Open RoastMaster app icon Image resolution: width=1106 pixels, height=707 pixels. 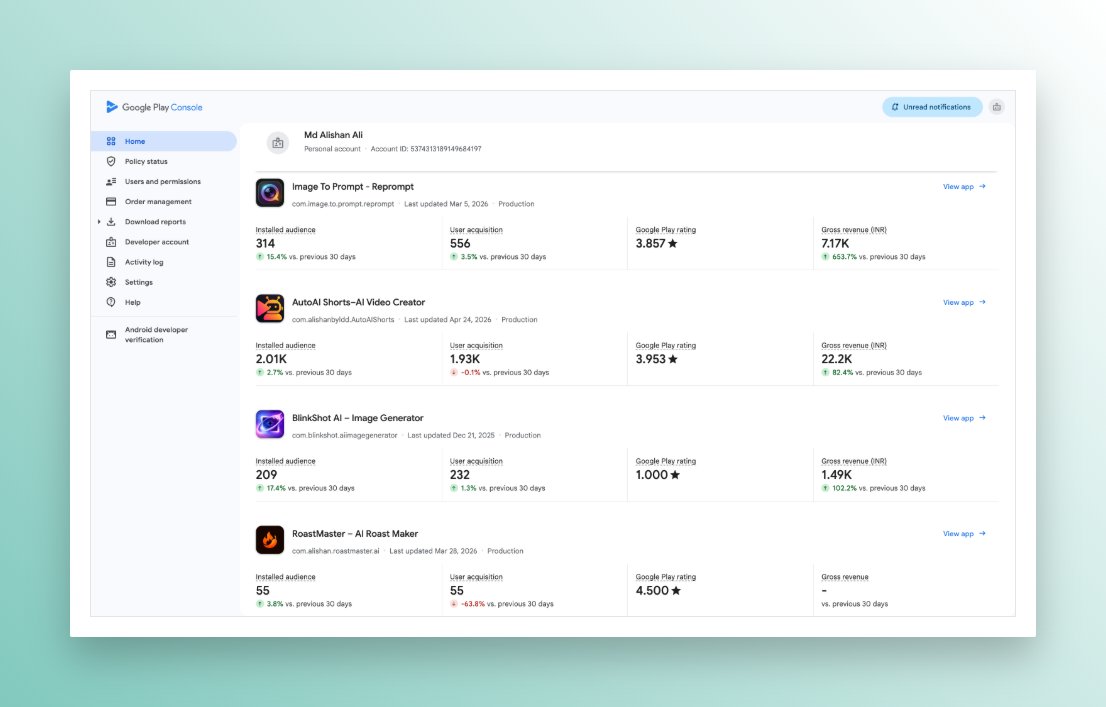(x=269, y=540)
